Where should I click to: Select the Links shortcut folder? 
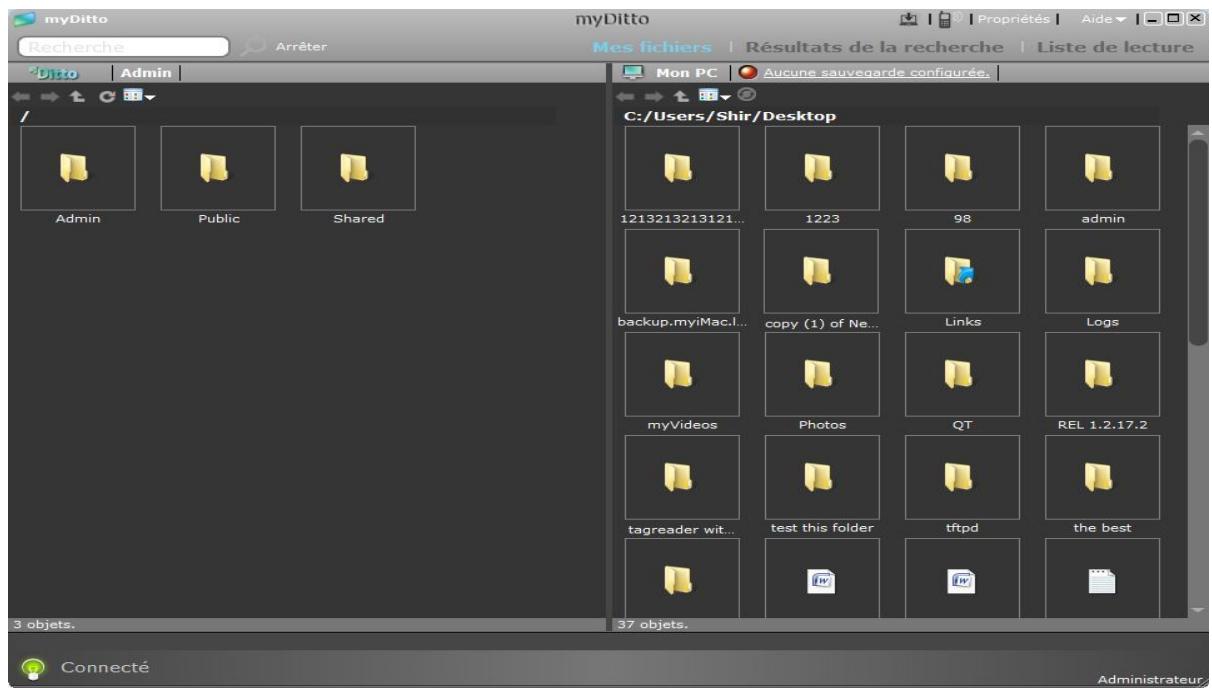(x=962, y=279)
